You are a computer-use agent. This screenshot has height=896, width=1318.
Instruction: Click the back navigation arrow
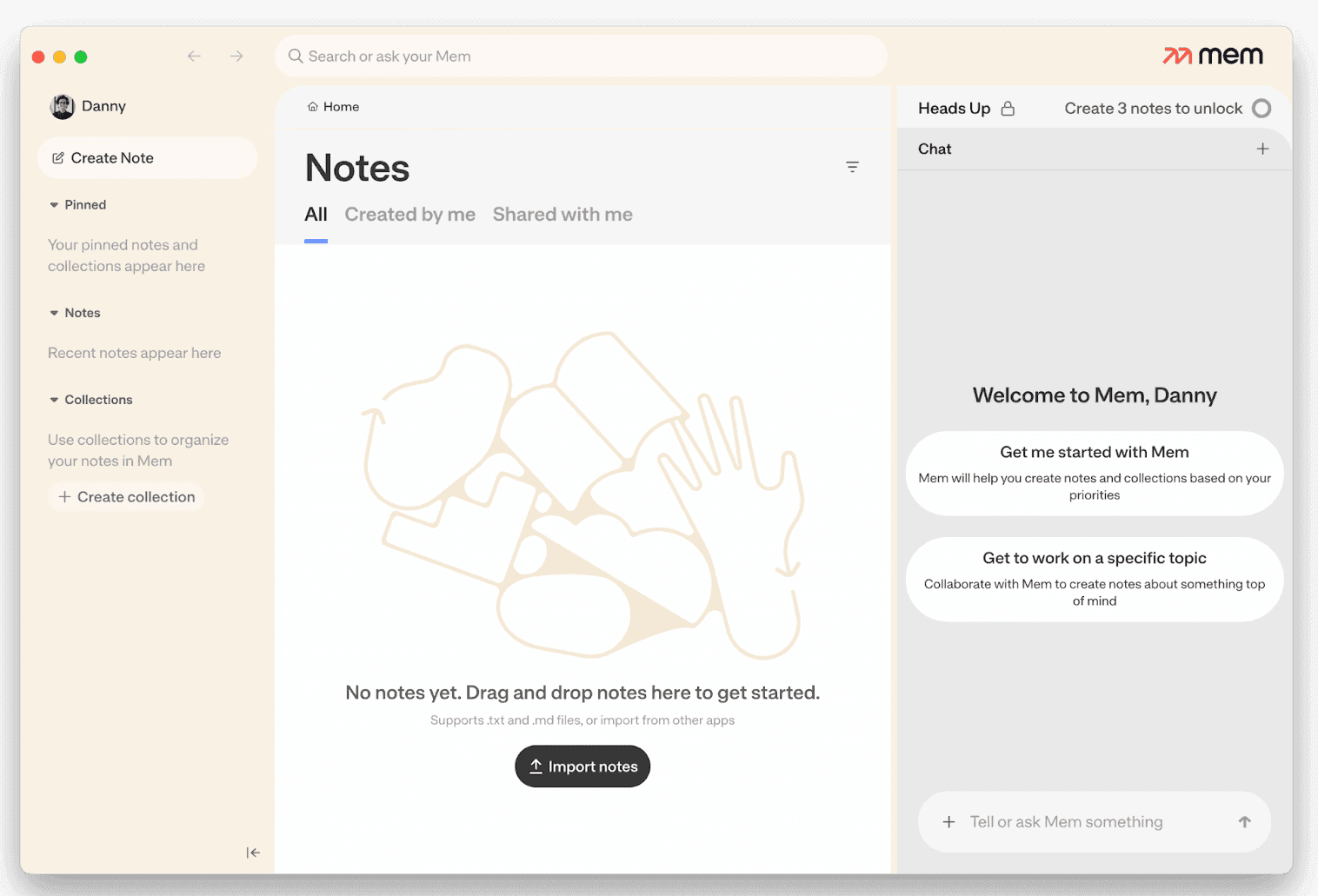point(194,56)
